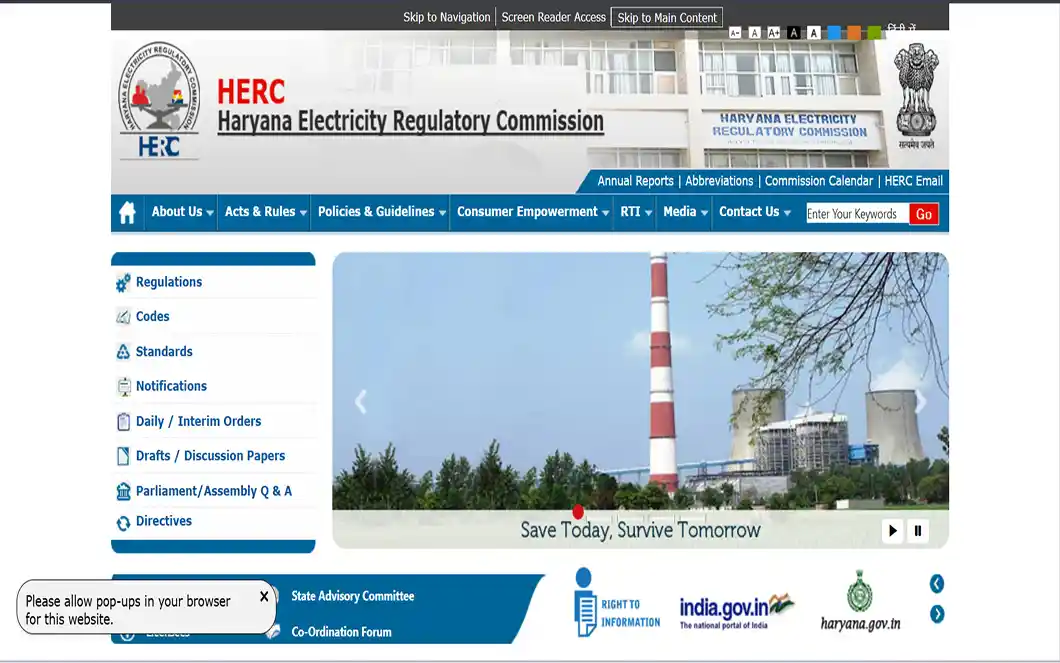Open the Codes icon in sidebar
This screenshot has width=1060, height=663.
(123, 316)
